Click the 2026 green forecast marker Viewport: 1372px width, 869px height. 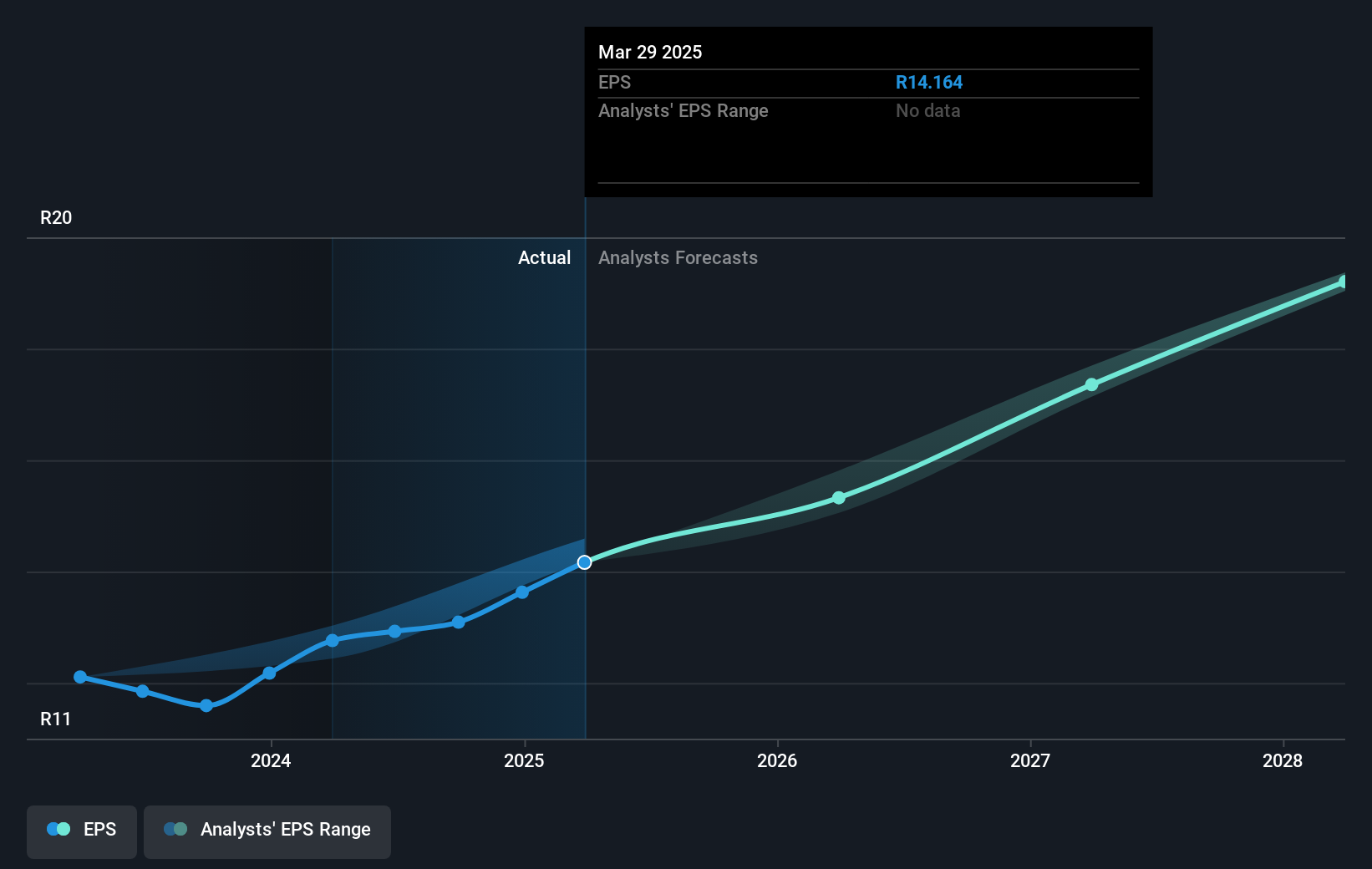tap(838, 498)
